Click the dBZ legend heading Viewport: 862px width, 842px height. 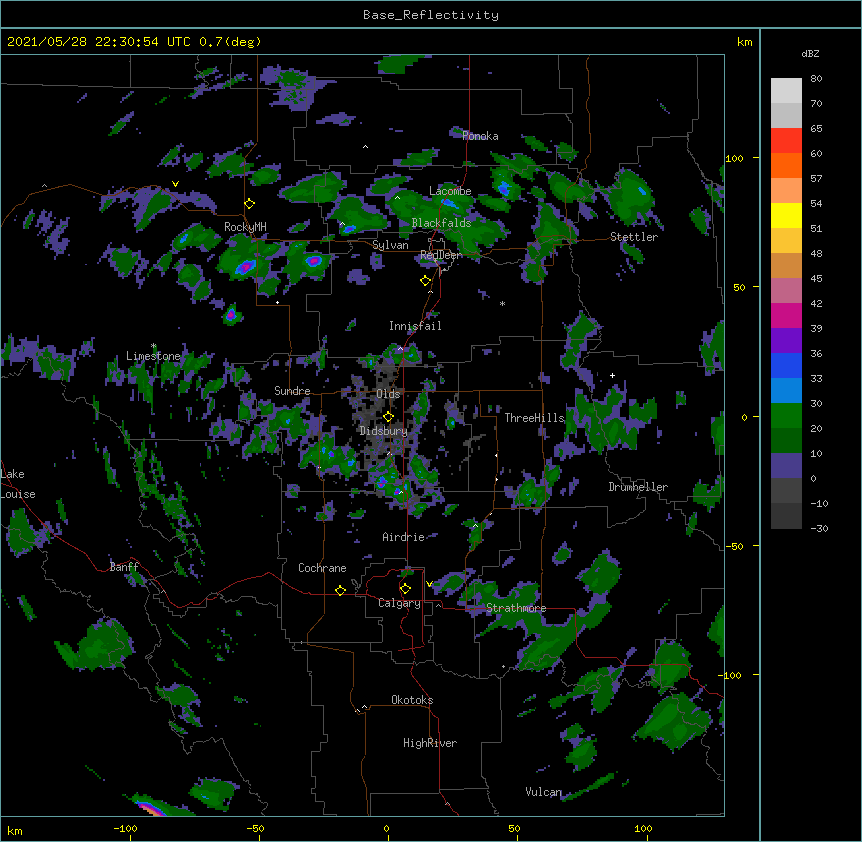click(810, 54)
